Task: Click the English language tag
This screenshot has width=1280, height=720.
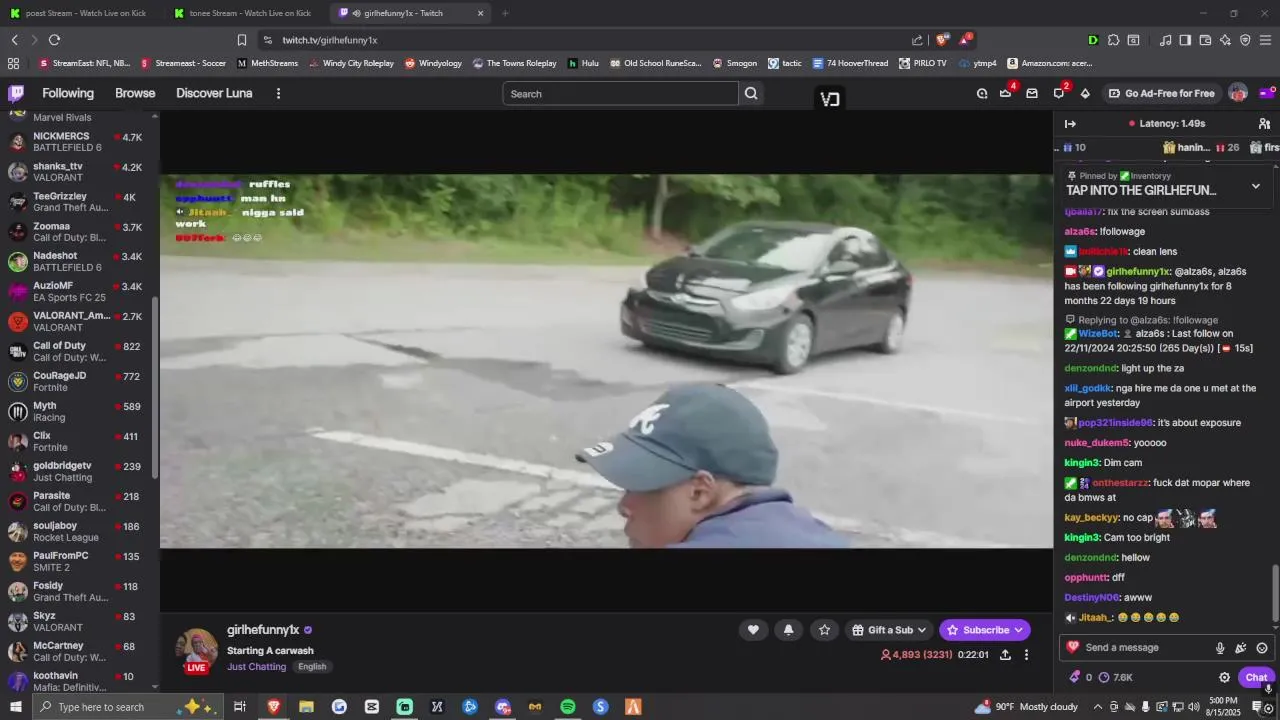Action: (312, 666)
